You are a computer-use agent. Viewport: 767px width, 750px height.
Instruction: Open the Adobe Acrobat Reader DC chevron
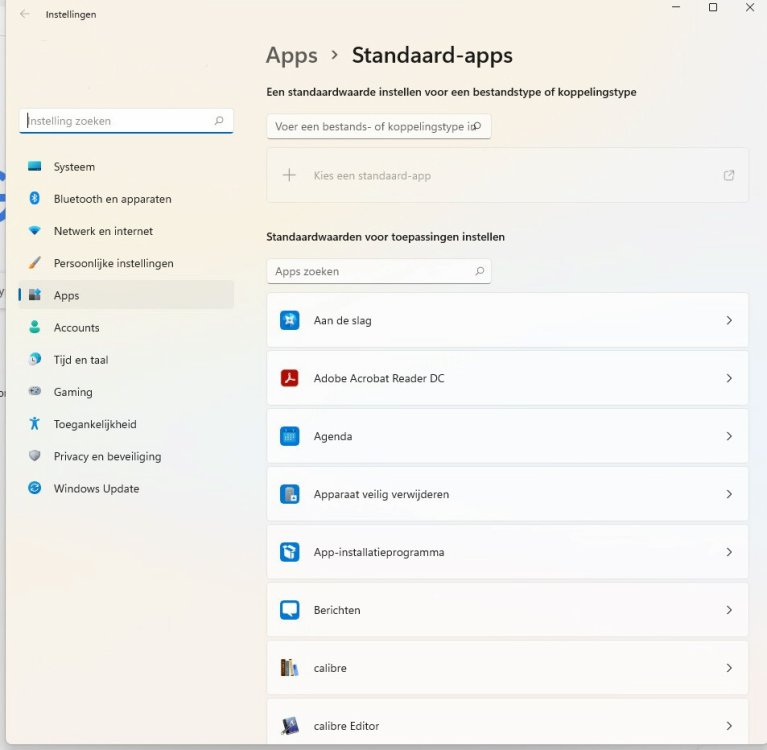[729, 378]
